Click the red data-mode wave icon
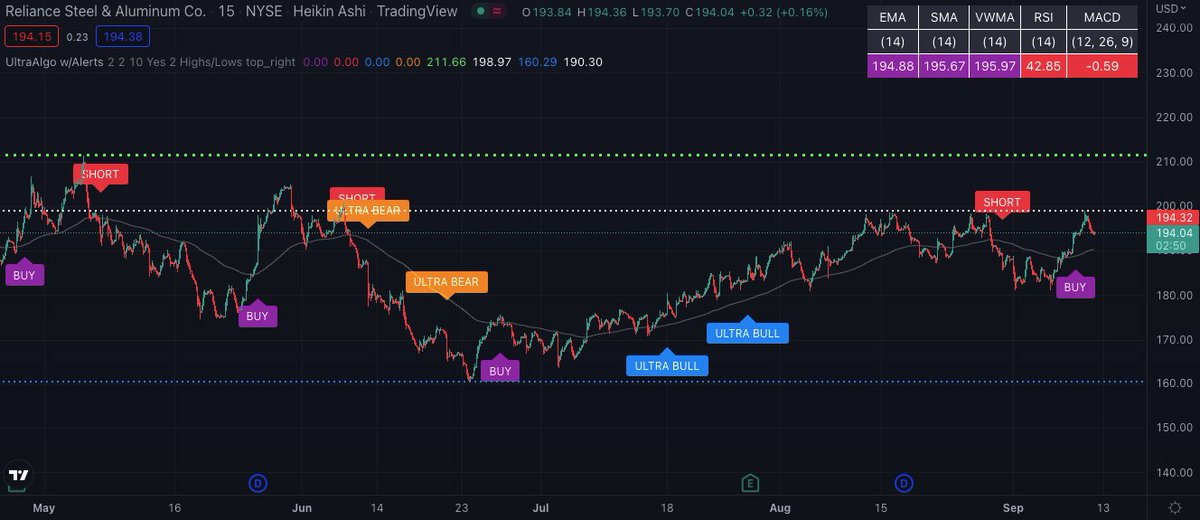The image size is (1200, 520). [497, 12]
